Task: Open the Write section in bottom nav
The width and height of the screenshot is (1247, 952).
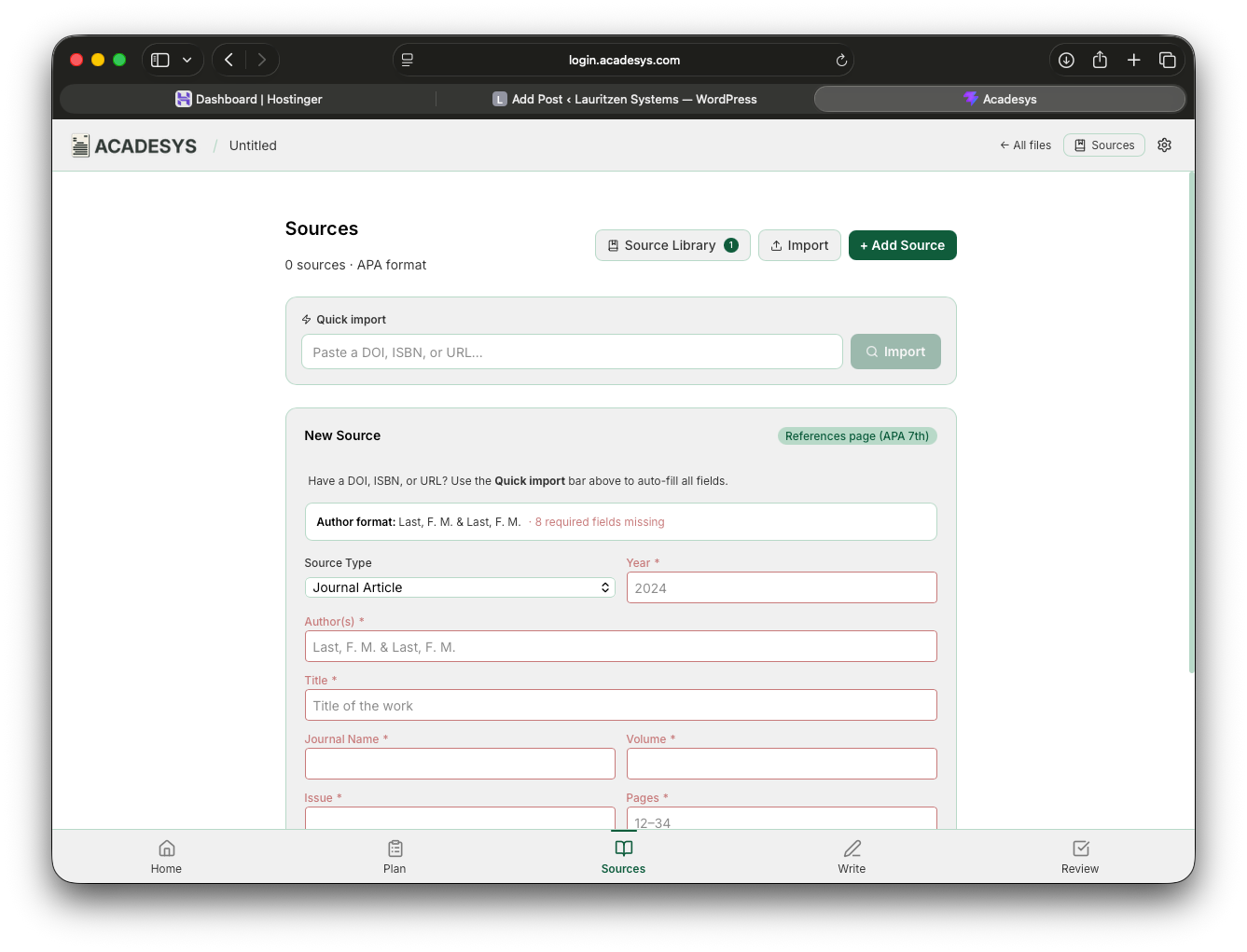Action: click(852, 857)
